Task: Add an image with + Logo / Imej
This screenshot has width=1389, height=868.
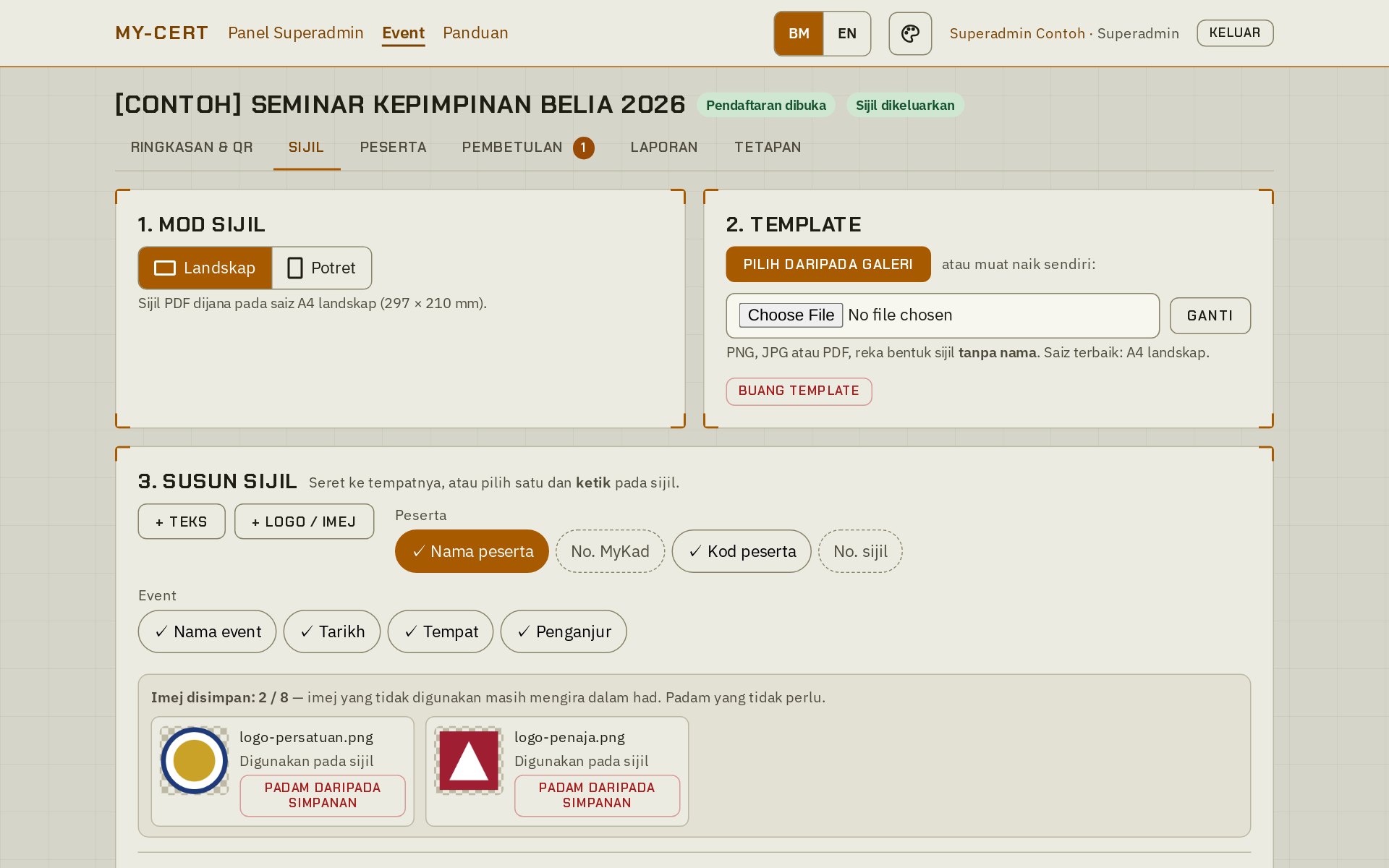Action: click(304, 522)
